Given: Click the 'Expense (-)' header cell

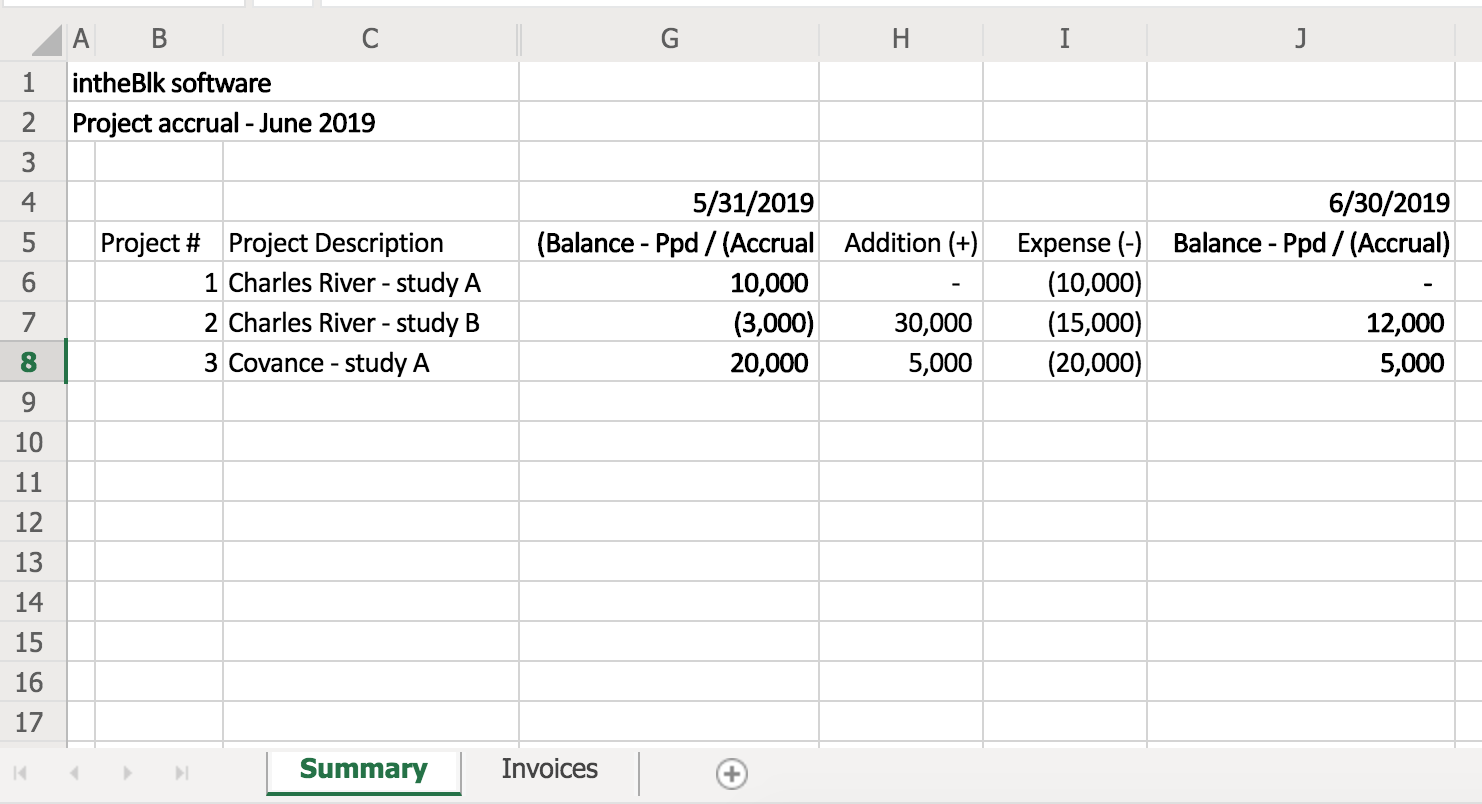Looking at the screenshot, I should (1065, 242).
